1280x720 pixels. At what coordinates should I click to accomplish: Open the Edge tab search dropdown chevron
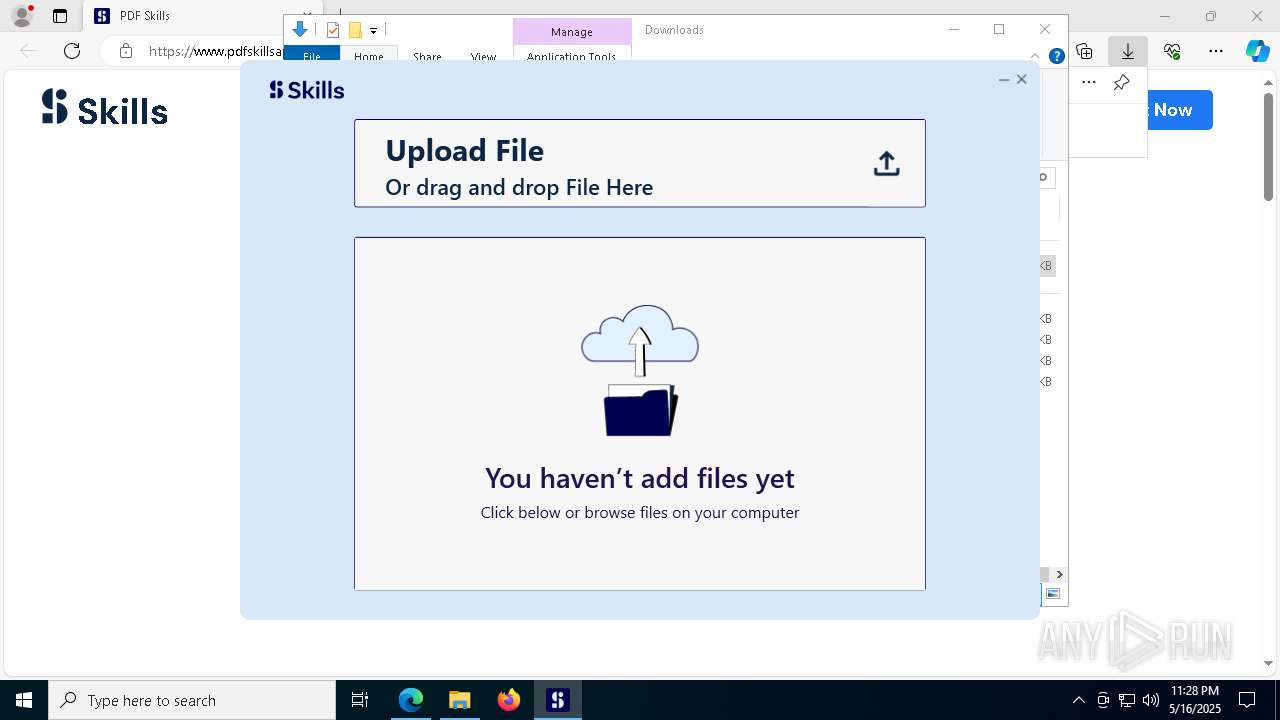tap(307, 15)
